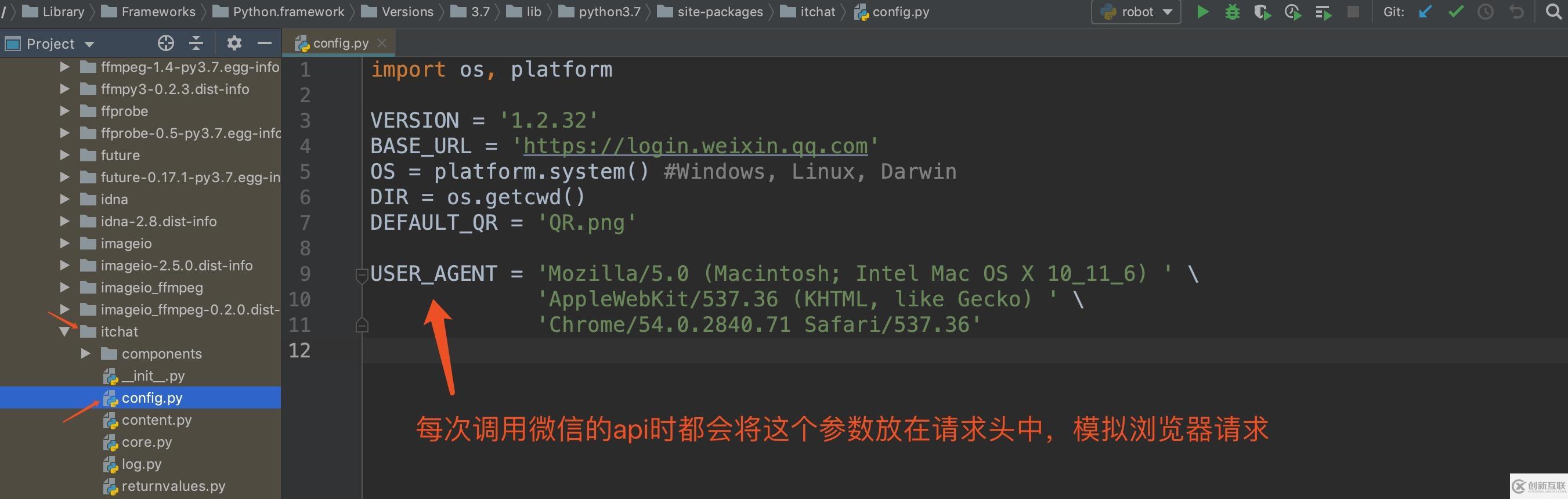
Task: Collapse the itchat folder
Action: pos(64,332)
